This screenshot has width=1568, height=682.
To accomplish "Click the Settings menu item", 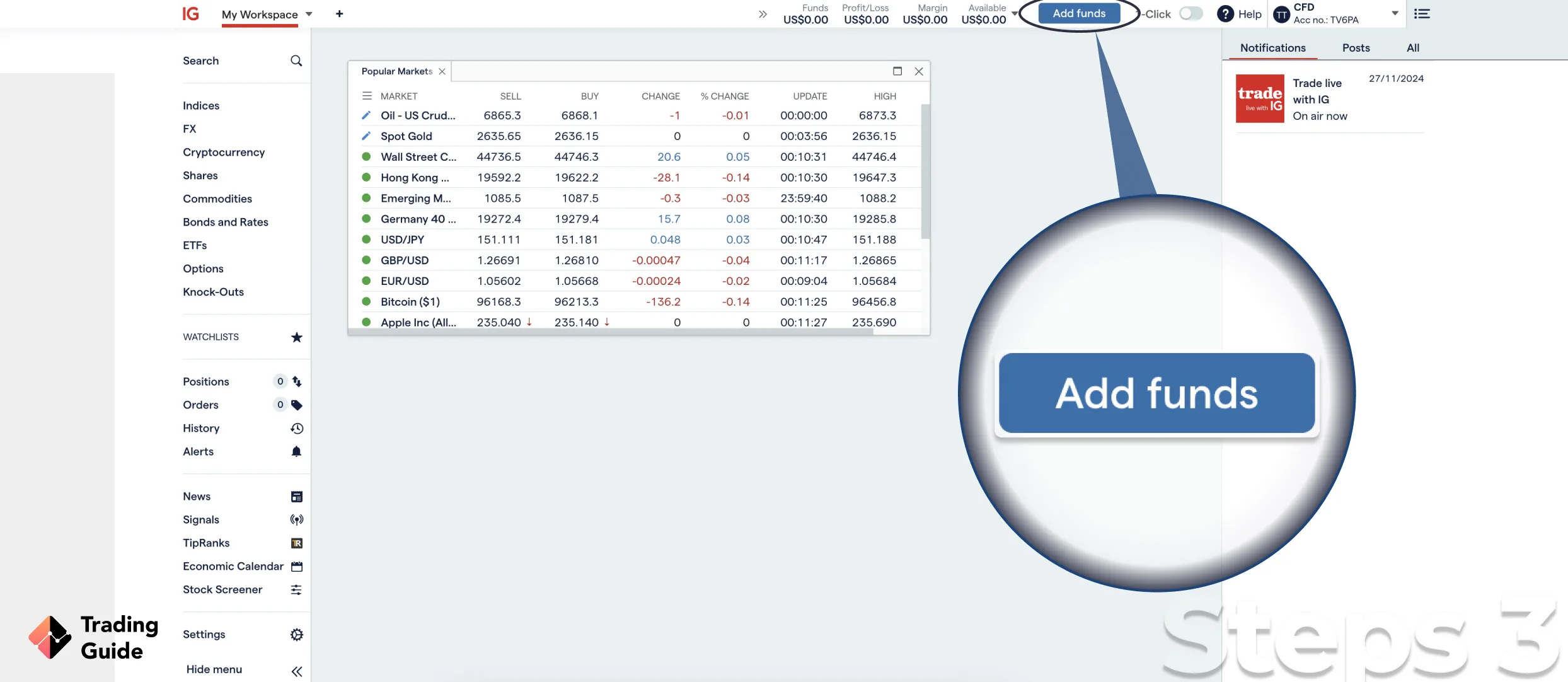I will click(204, 634).
